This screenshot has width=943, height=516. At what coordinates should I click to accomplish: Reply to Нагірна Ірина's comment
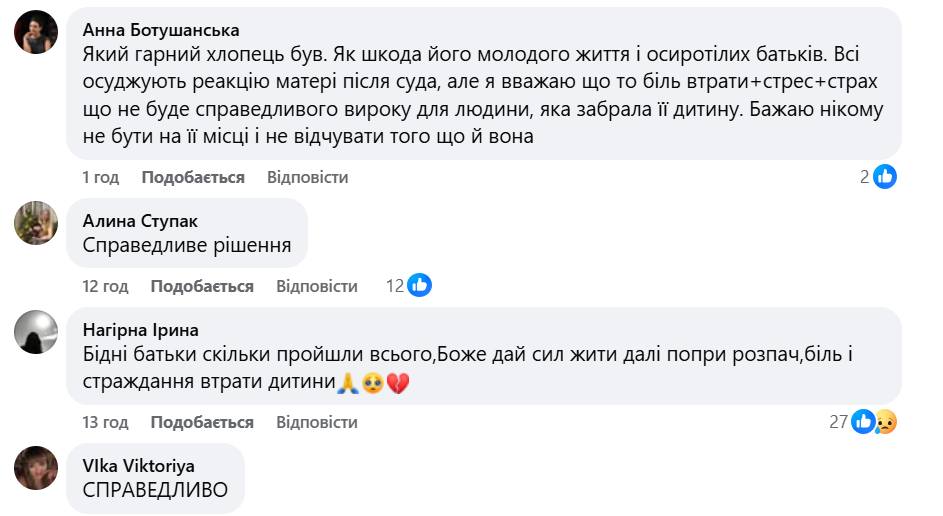(316, 422)
